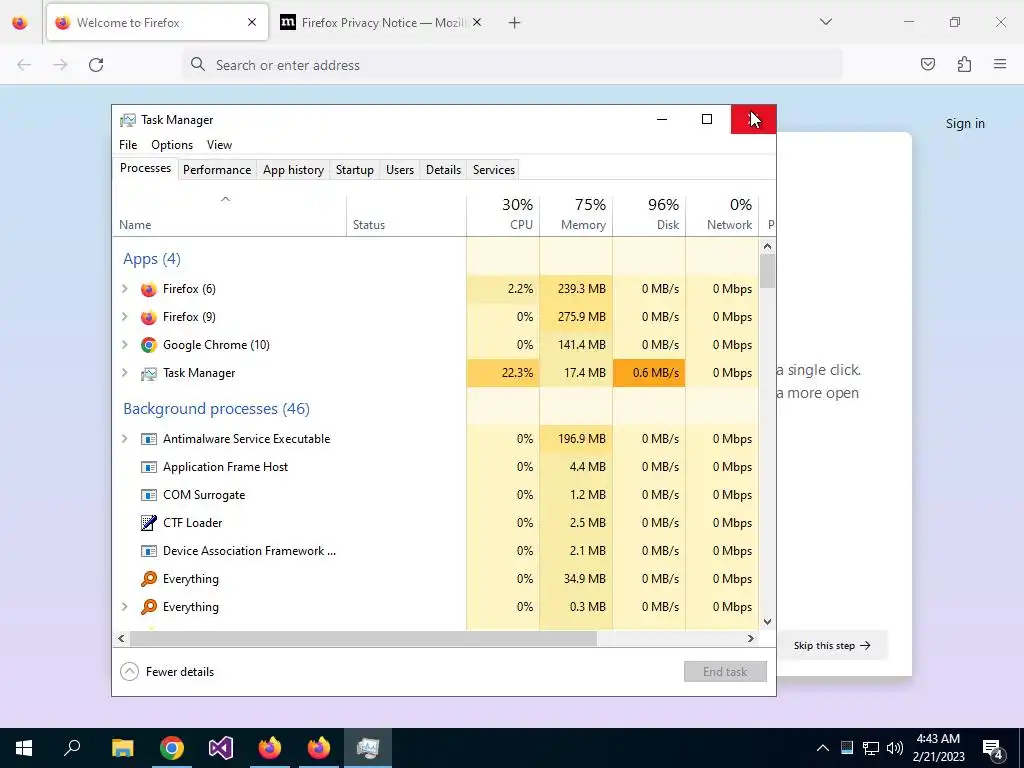Open the notification center icon
The image size is (1024, 768).
993,749
